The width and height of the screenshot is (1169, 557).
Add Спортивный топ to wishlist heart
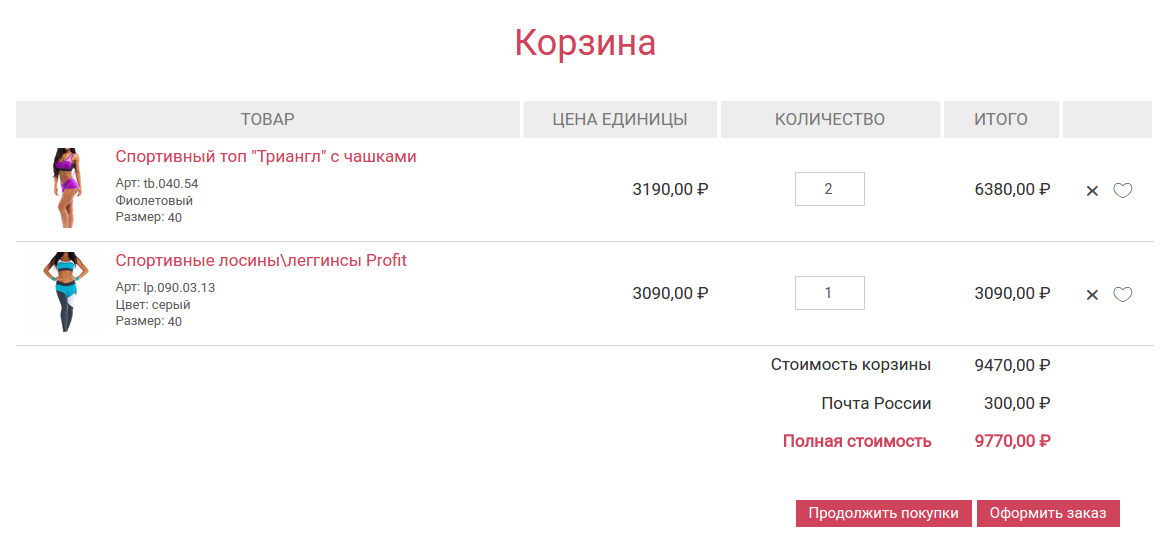click(x=1123, y=190)
